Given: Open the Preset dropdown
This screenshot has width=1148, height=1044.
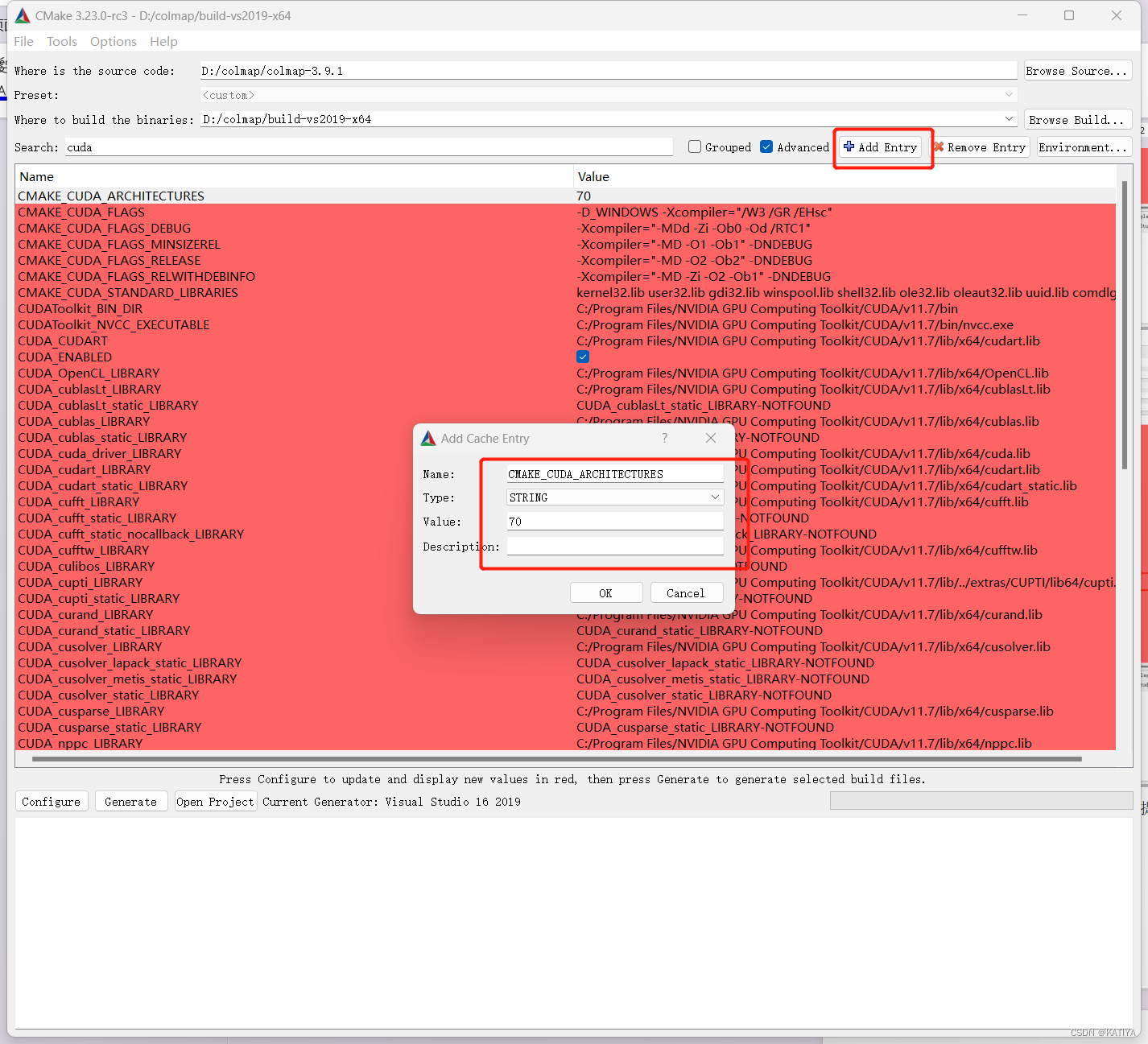Looking at the screenshot, I should point(1009,94).
